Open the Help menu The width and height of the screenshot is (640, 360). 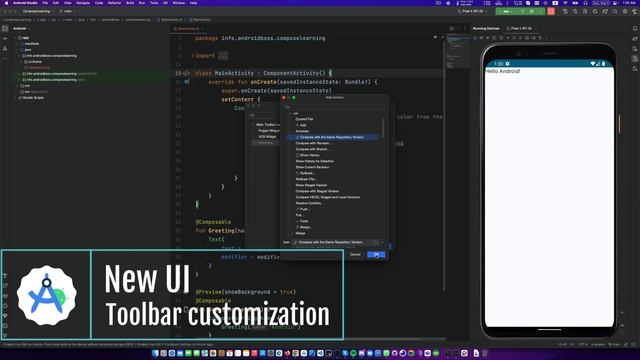(x=193, y=3)
